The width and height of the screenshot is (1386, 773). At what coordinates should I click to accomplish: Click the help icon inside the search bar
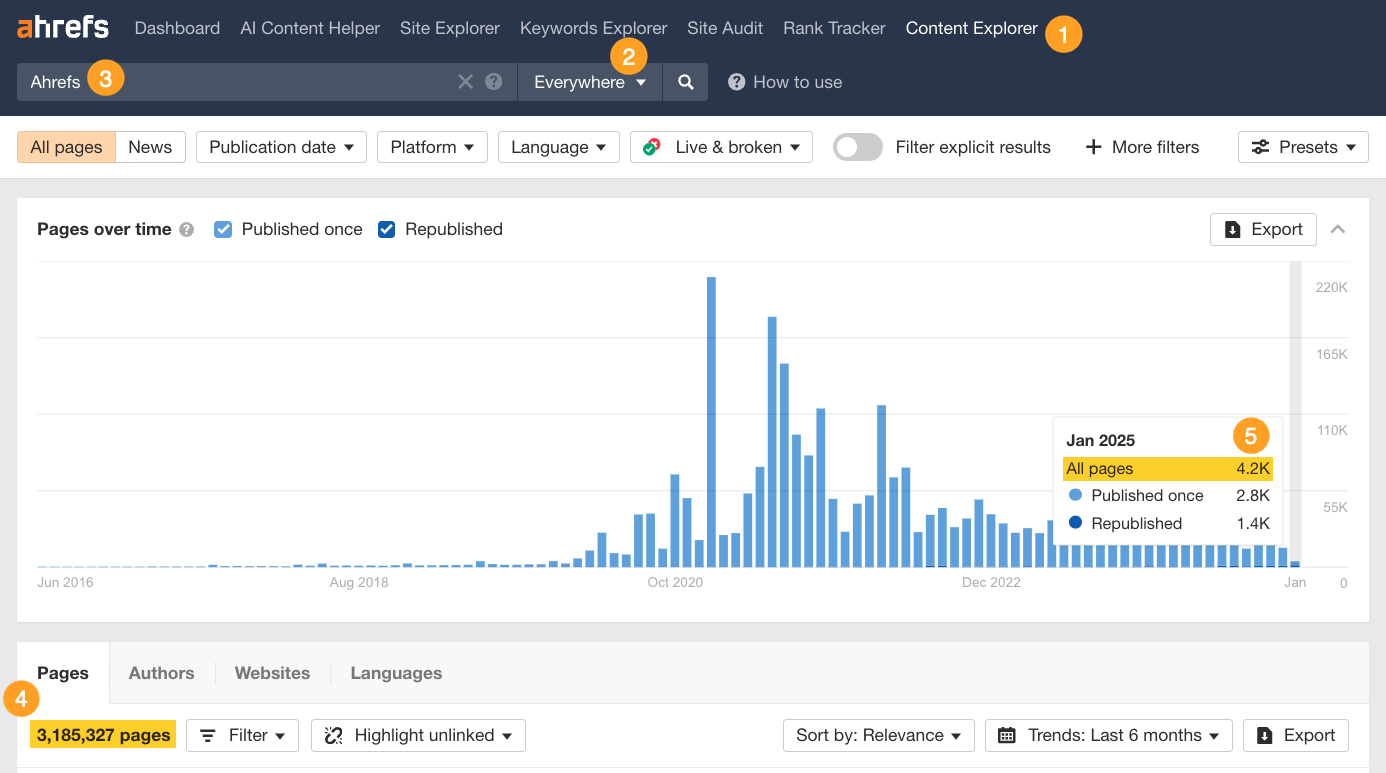tap(491, 82)
